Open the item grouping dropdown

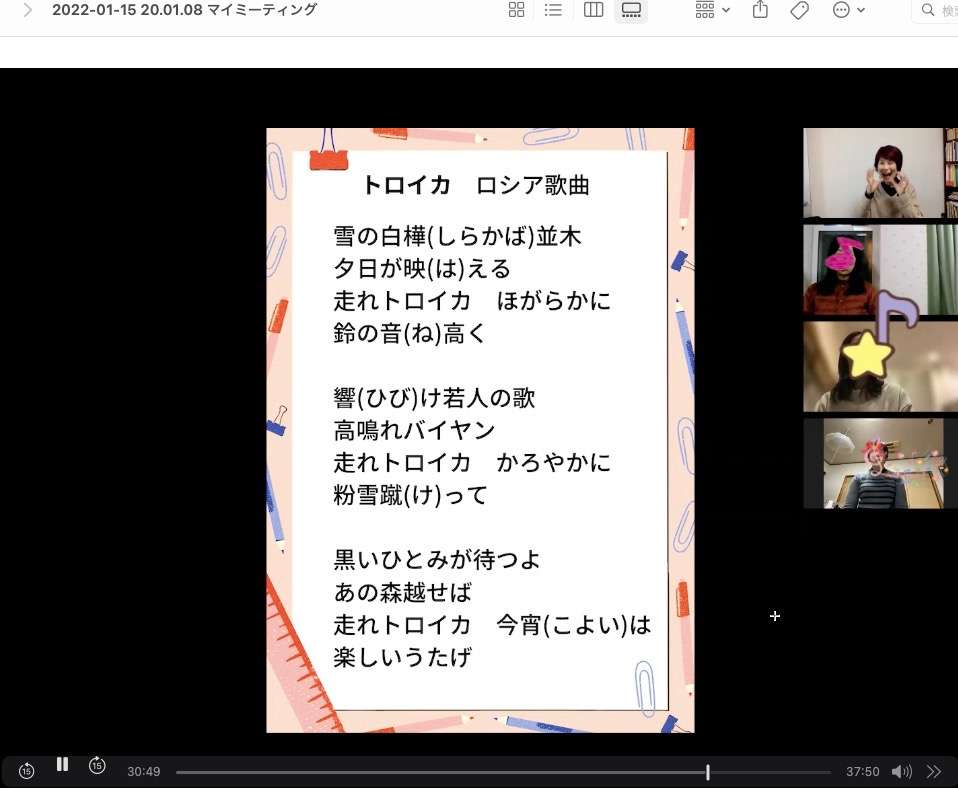click(712, 10)
